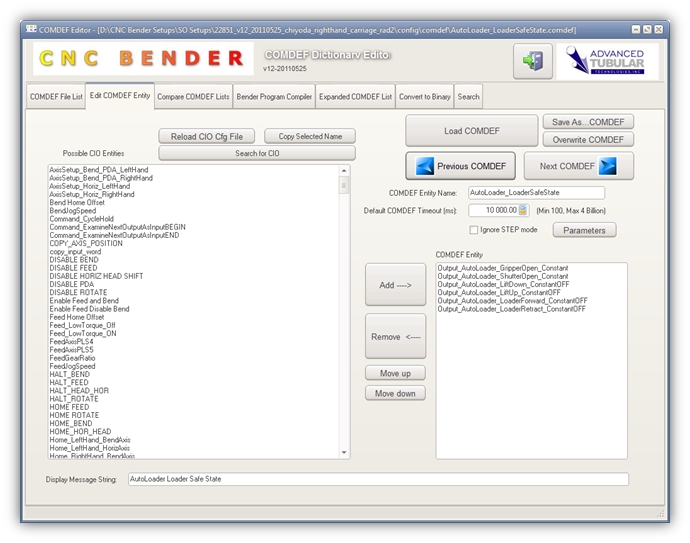Click the Move down button

click(395, 393)
